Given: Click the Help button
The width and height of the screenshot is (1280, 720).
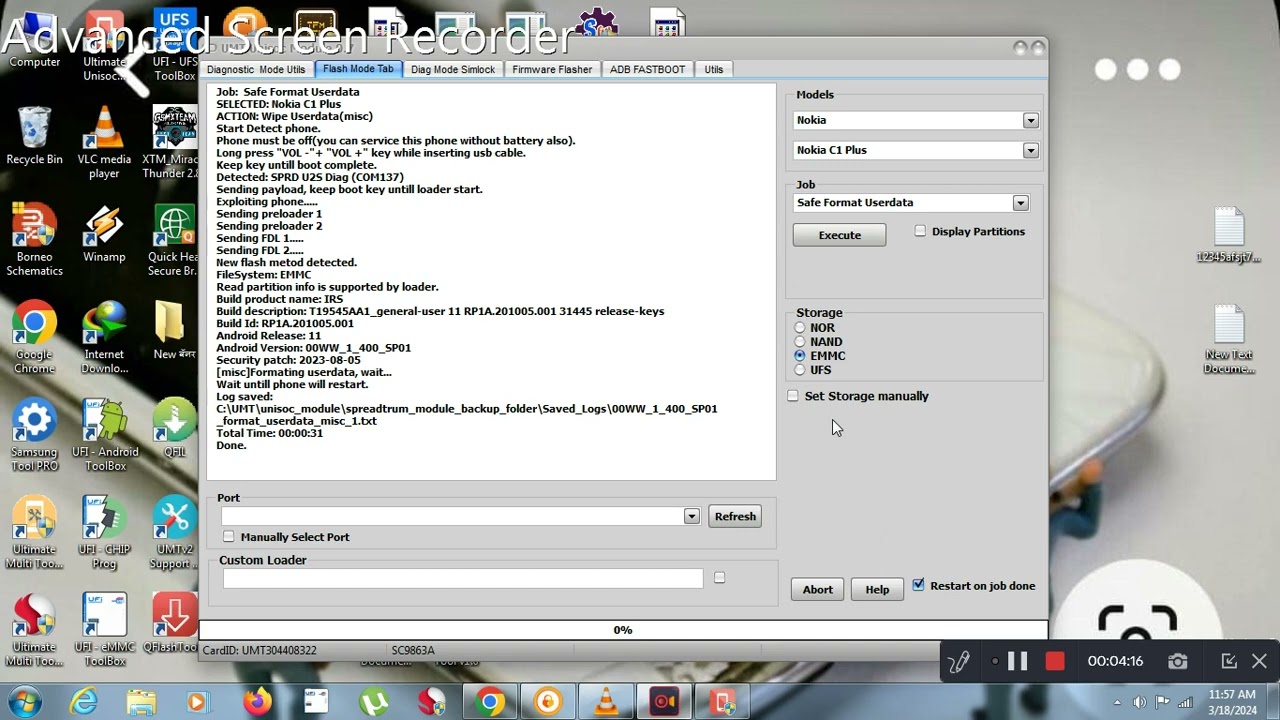Looking at the screenshot, I should [x=877, y=589].
